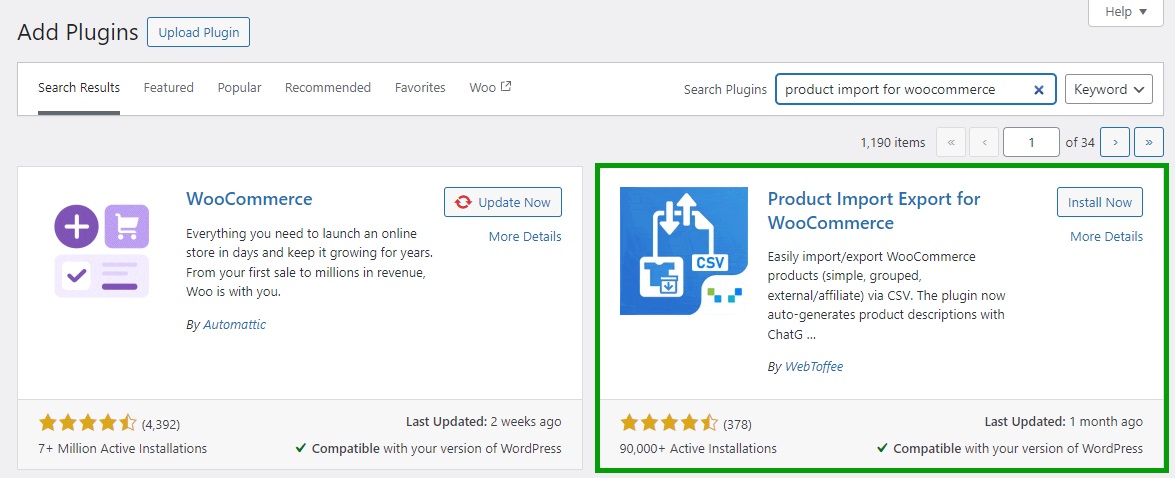
Task: View the Favorites tab
Action: (x=420, y=88)
